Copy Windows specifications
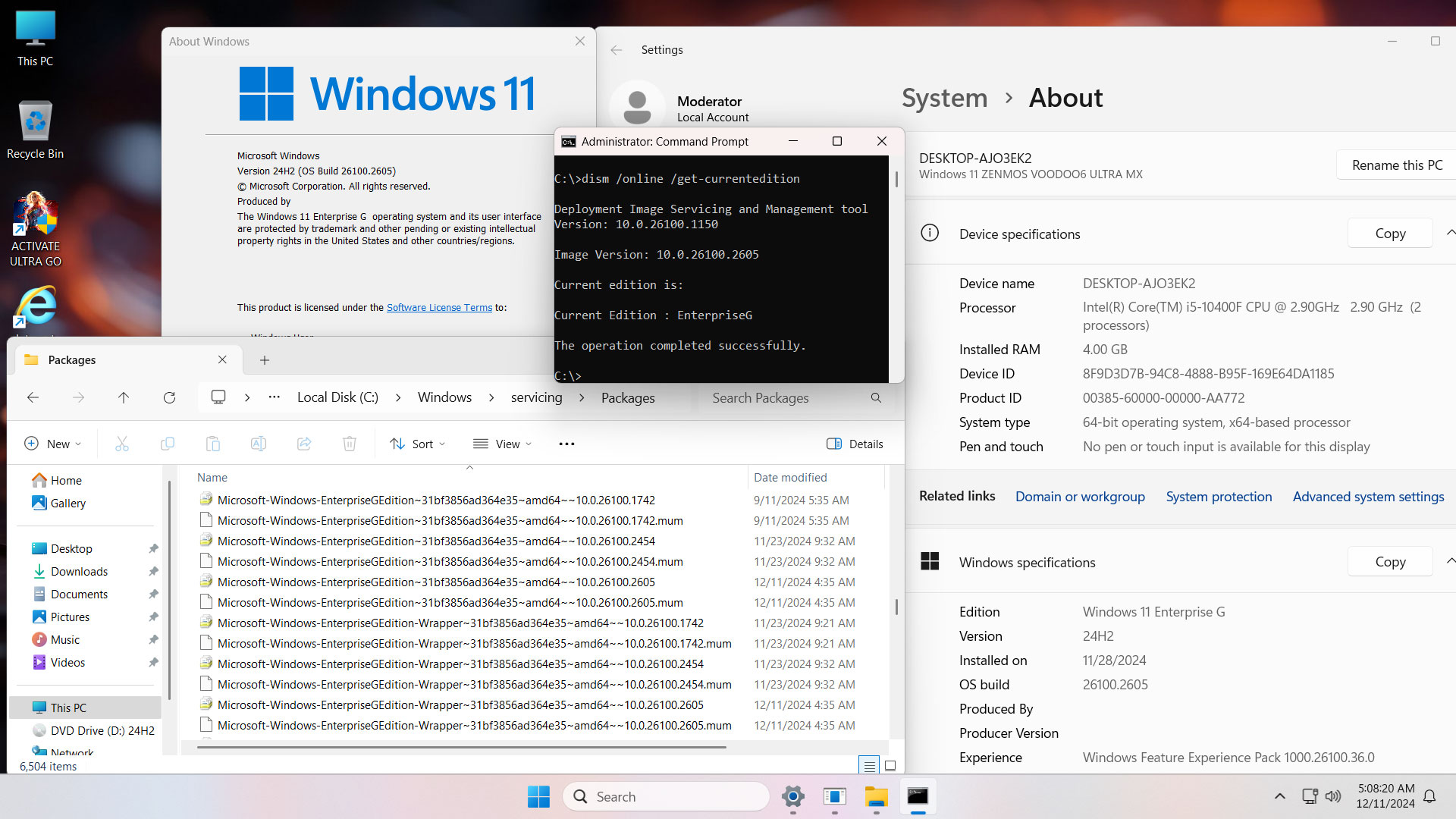Image resolution: width=1456 pixels, height=819 pixels. tap(1390, 562)
